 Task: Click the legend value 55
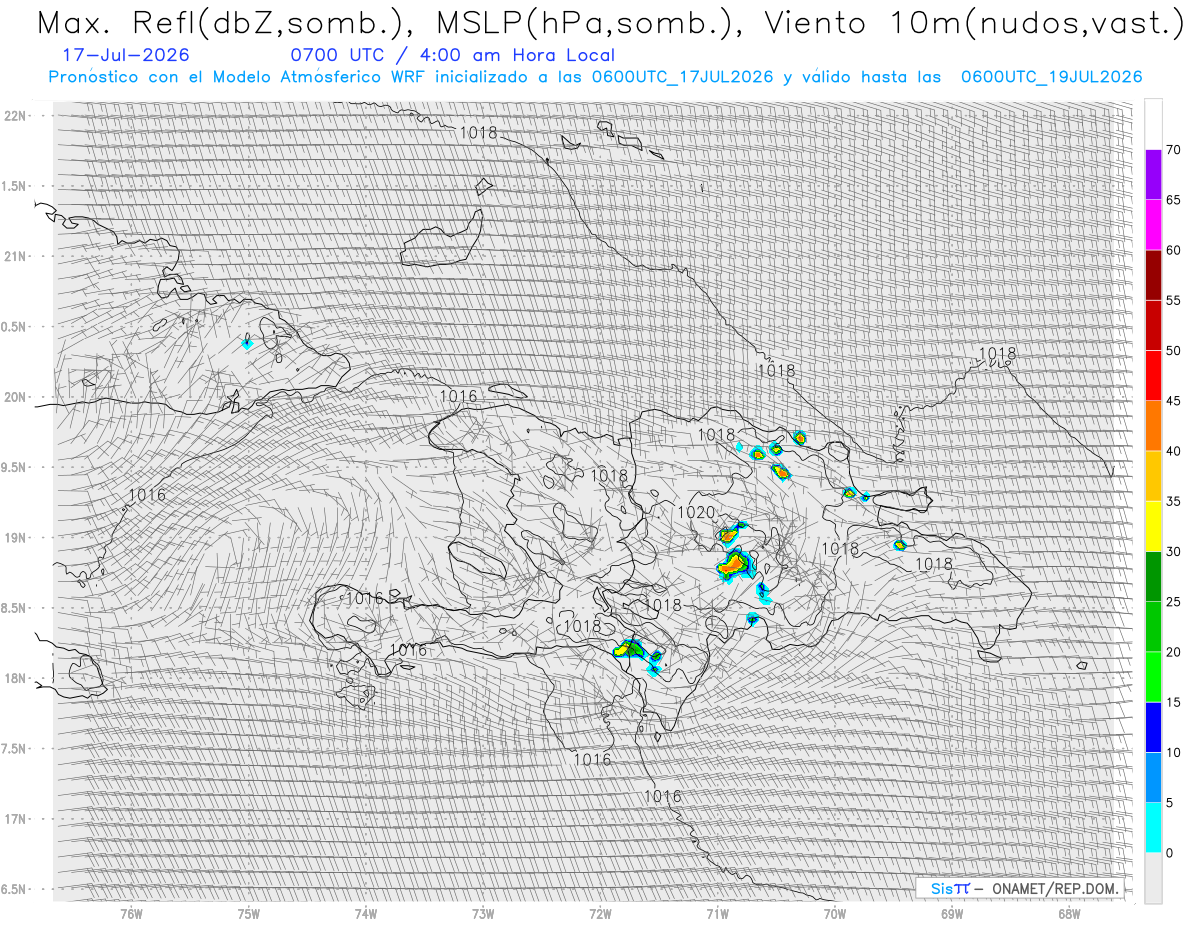click(x=1173, y=301)
